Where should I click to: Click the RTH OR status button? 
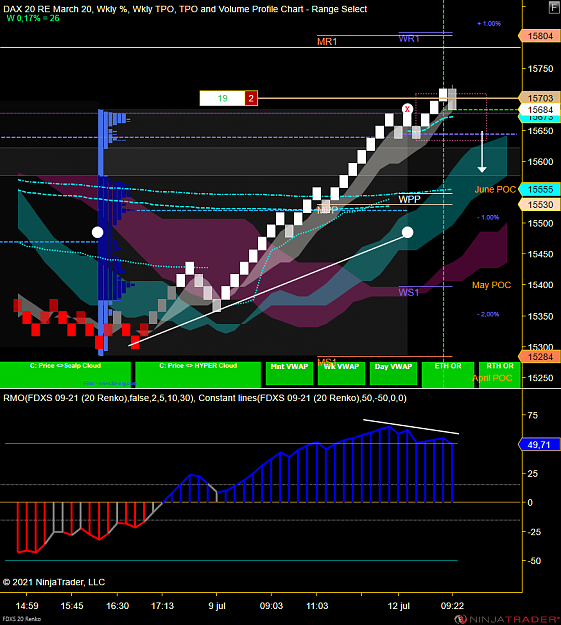click(x=500, y=374)
